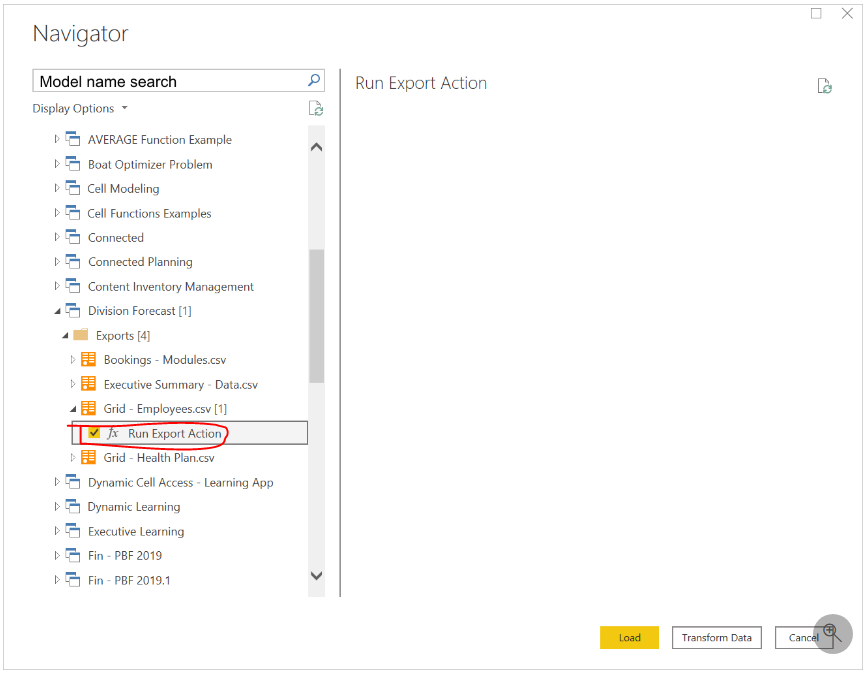
Task: Click the Transform Data button
Action: [716, 637]
